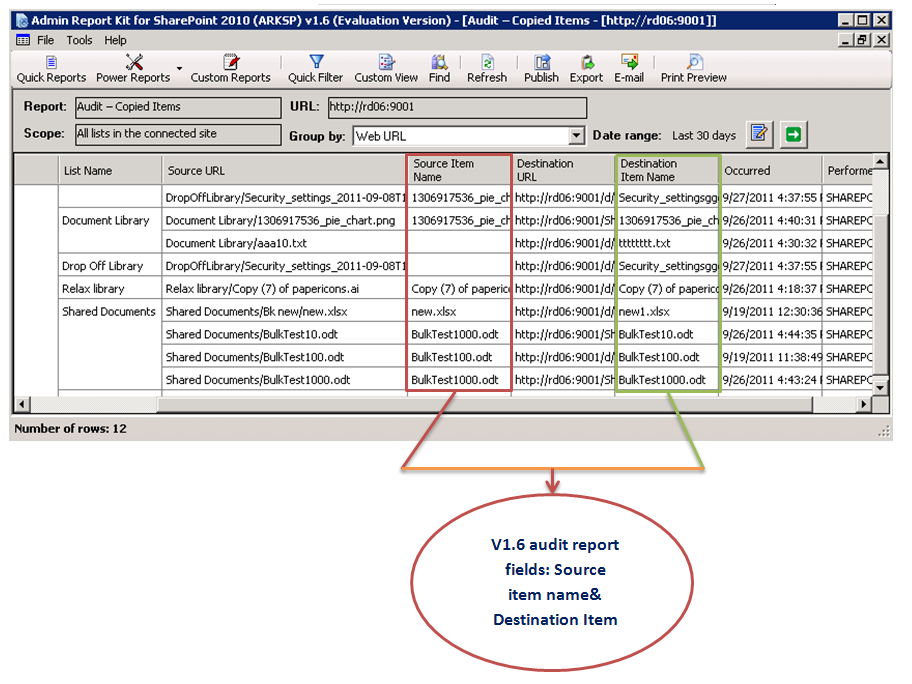Select Shared Documents/BulkTest100.odt source URL
Viewport: 912px width, 684px height.
pos(284,357)
